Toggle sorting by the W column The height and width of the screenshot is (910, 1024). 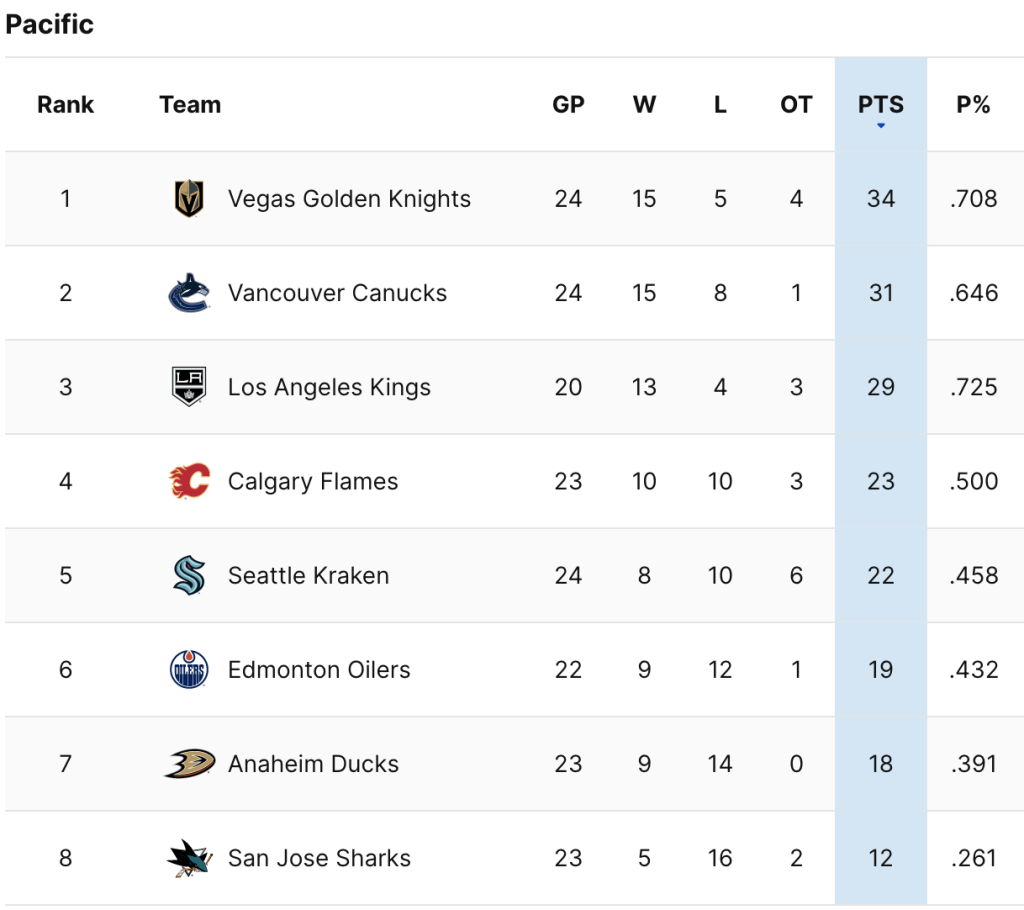coord(644,104)
